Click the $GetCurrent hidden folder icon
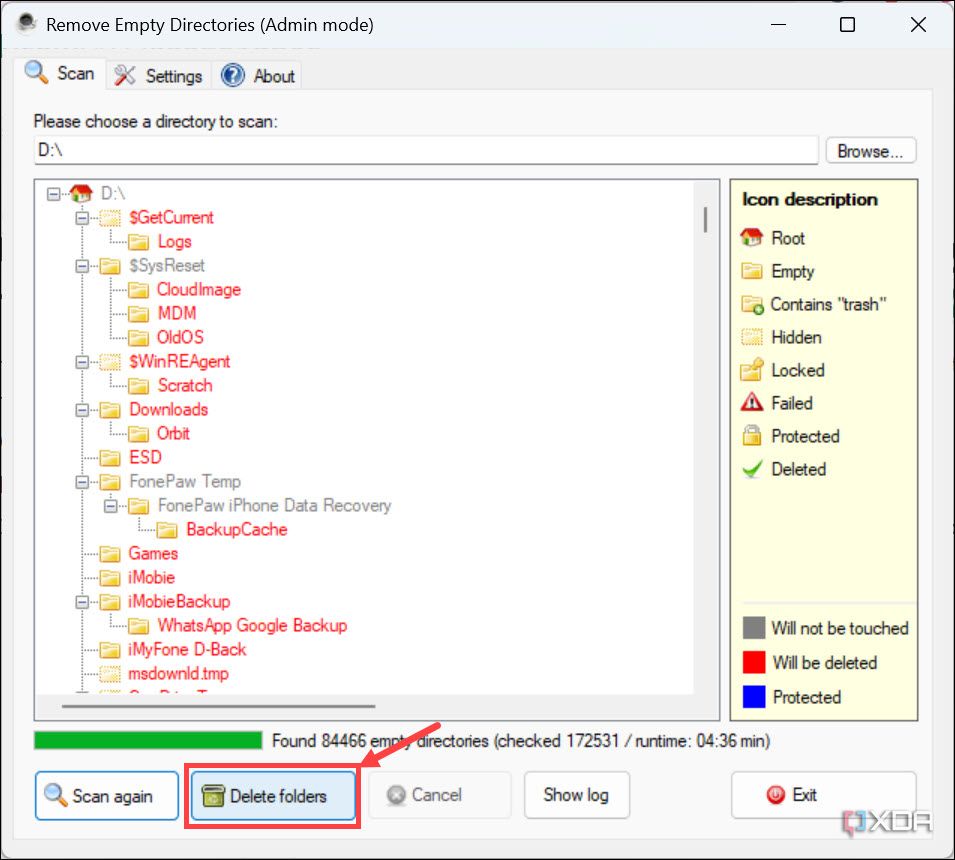The image size is (955, 860). (x=110, y=218)
